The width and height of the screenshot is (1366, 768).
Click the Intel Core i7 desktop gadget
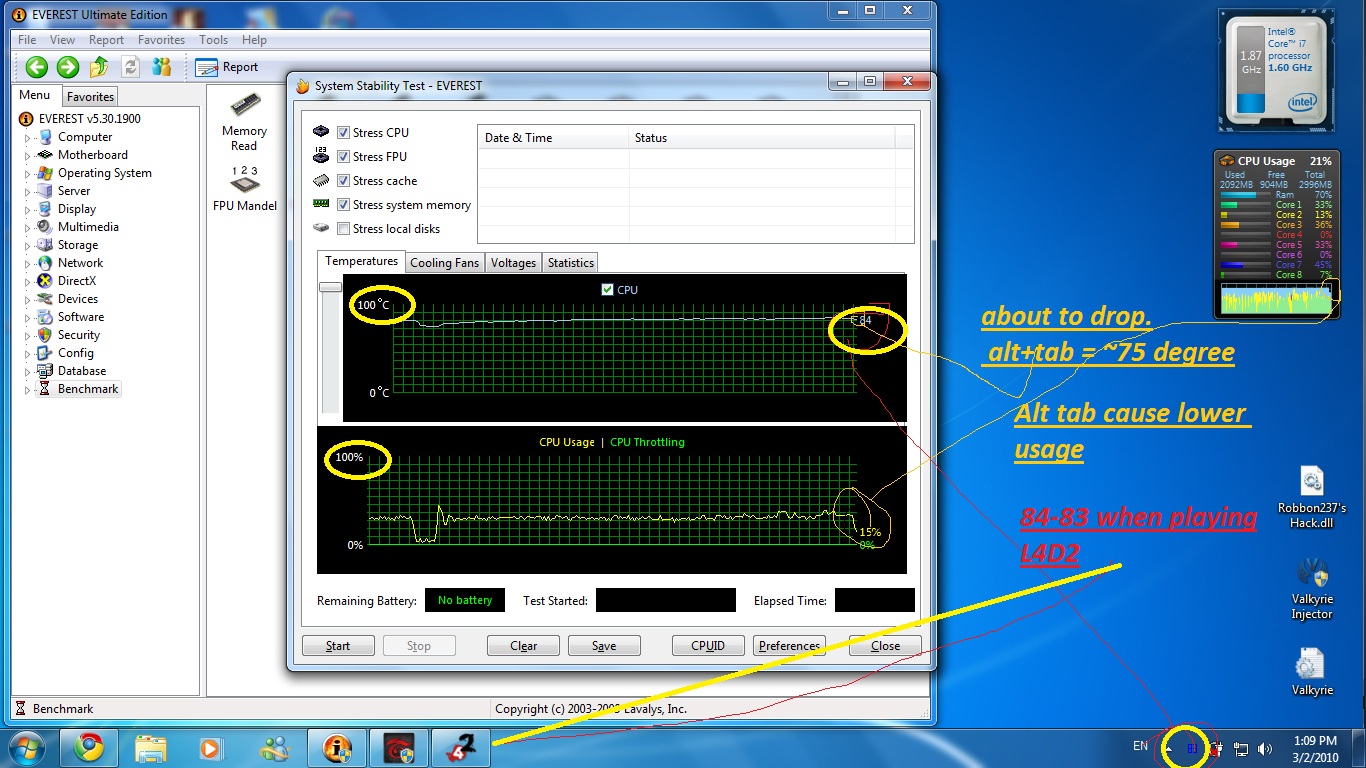click(1278, 70)
